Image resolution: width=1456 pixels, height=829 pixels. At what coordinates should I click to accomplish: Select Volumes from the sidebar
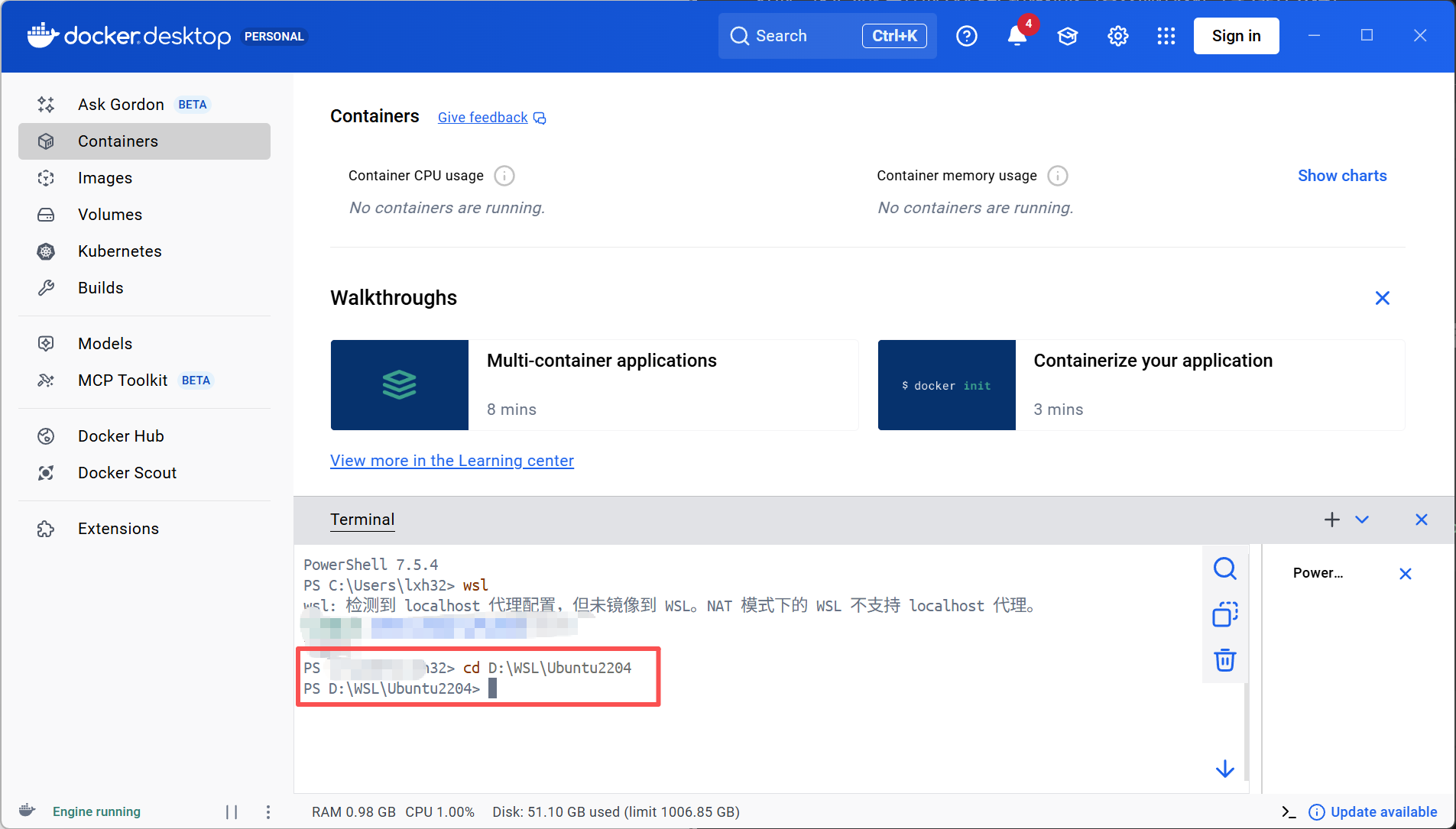(x=110, y=214)
